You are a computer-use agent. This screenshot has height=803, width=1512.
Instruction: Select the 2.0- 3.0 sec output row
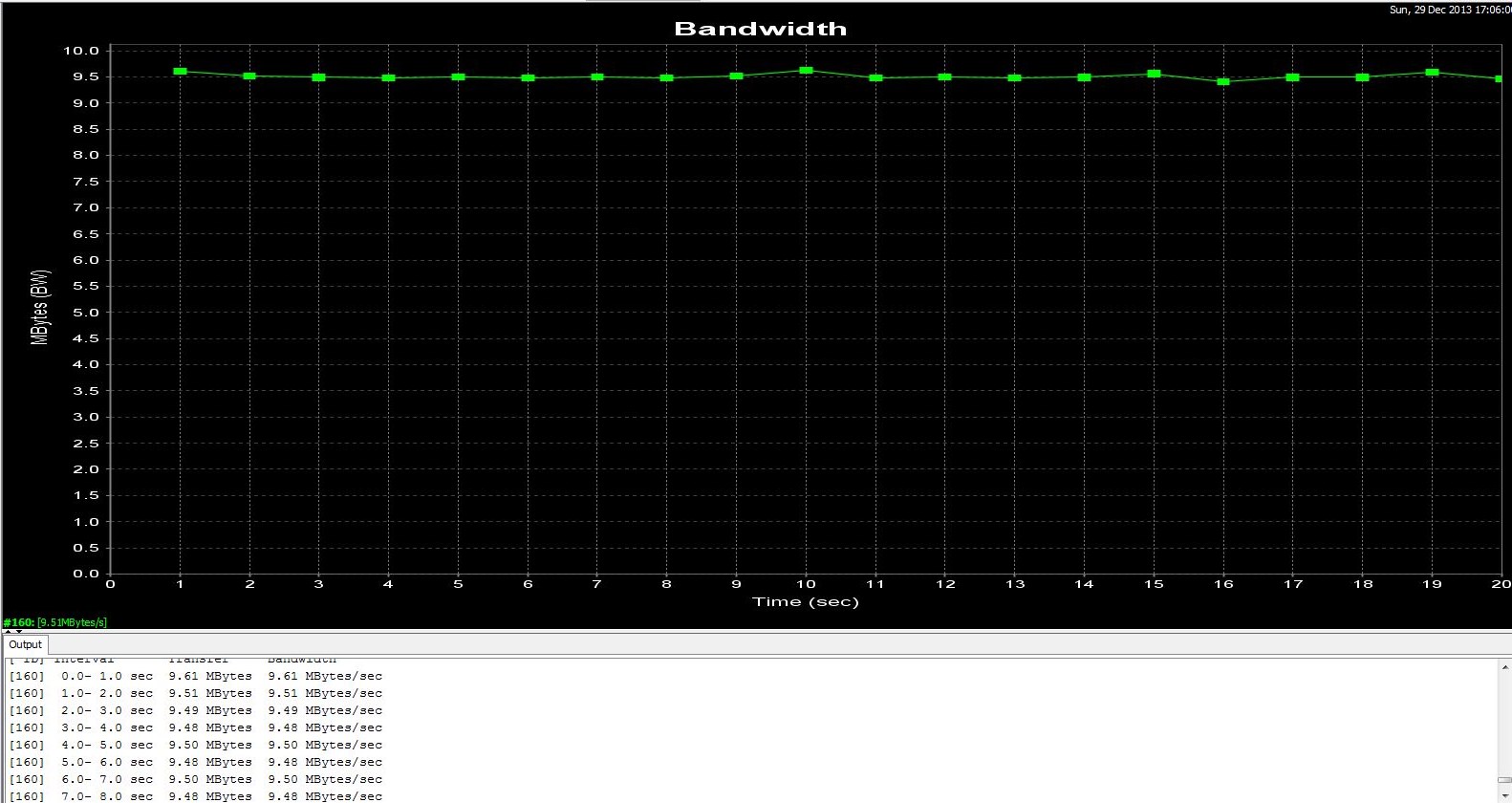tap(195, 710)
